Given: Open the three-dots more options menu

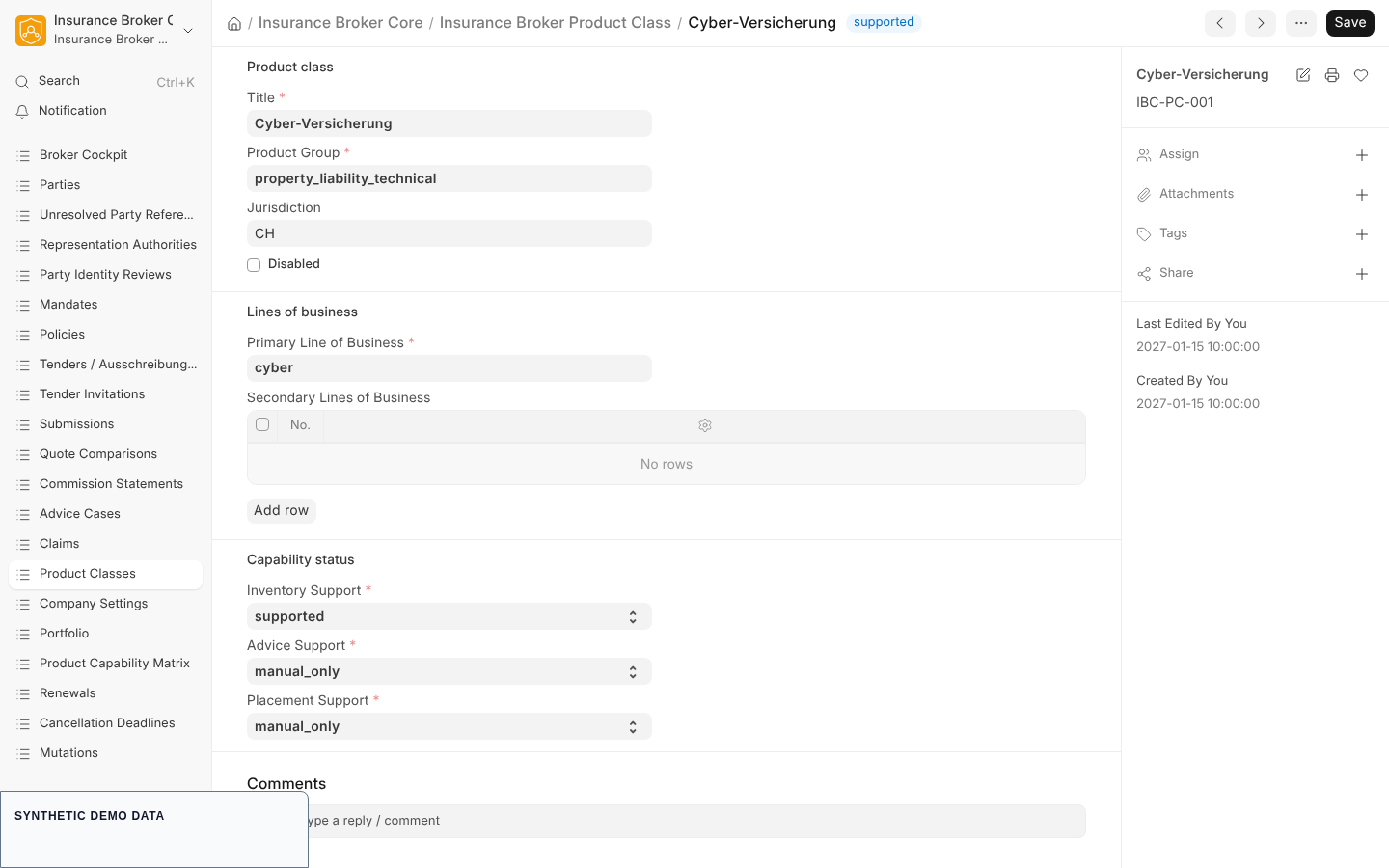Looking at the screenshot, I should 1301,23.
